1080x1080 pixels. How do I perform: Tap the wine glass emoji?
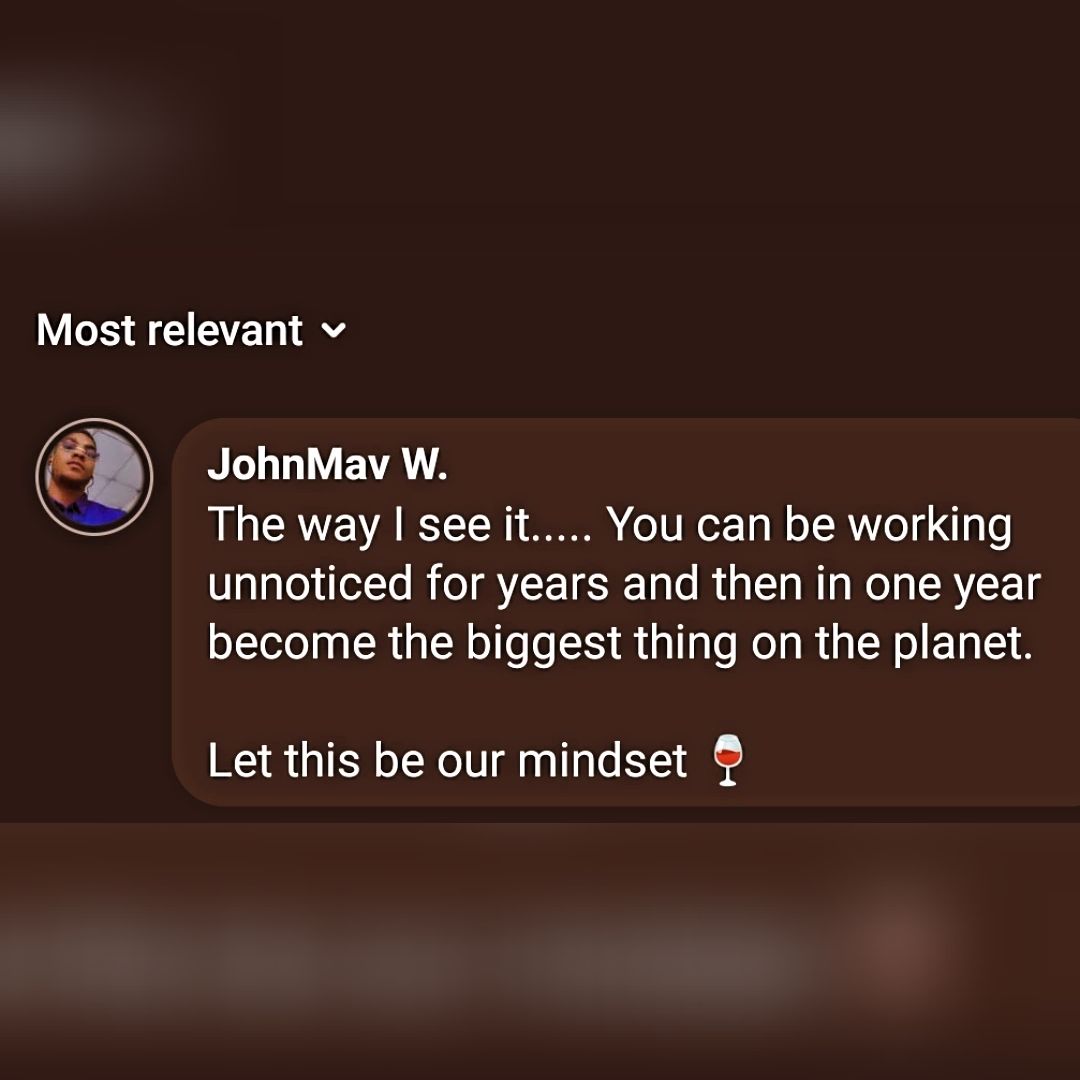click(x=728, y=760)
